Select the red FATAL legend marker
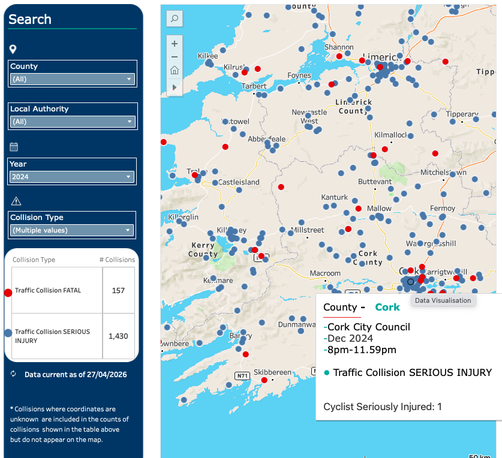502x458 pixels. 8,293
